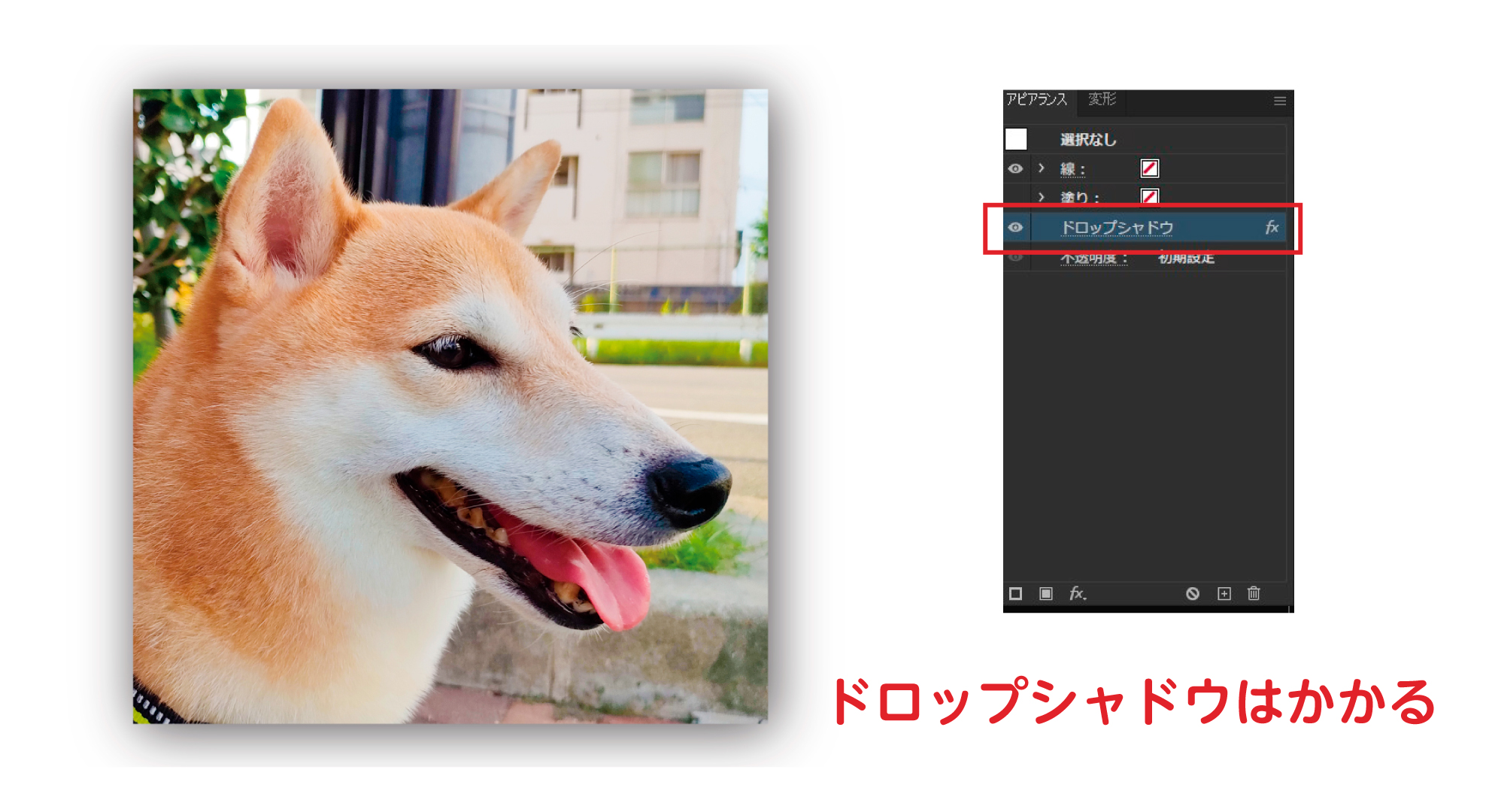Expand the 塗り fill attribute chevron
Screen dimensions: 1489x812
[1042, 197]
